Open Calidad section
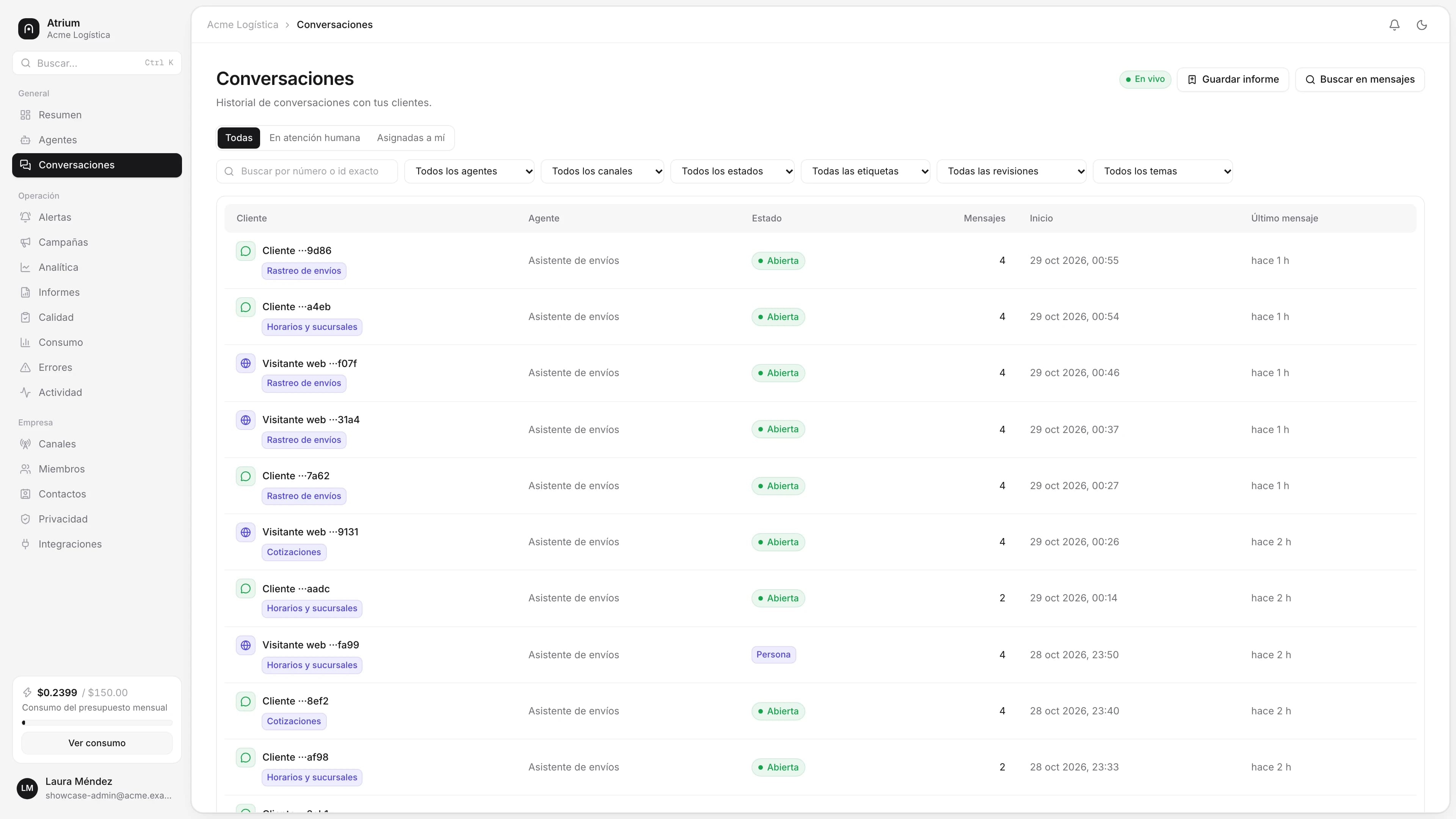 pyautogui.click(x=97, y=317)
